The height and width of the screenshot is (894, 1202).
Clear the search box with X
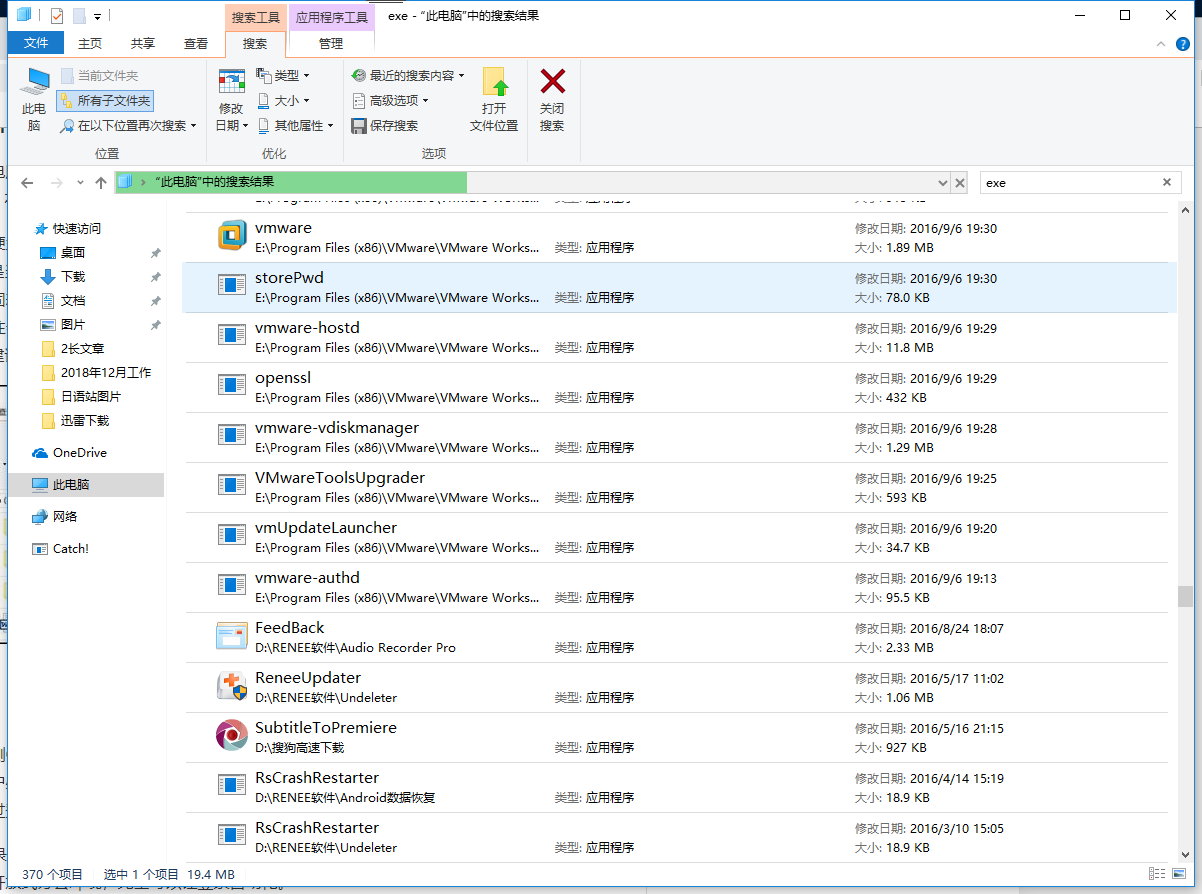point(1166,183)
